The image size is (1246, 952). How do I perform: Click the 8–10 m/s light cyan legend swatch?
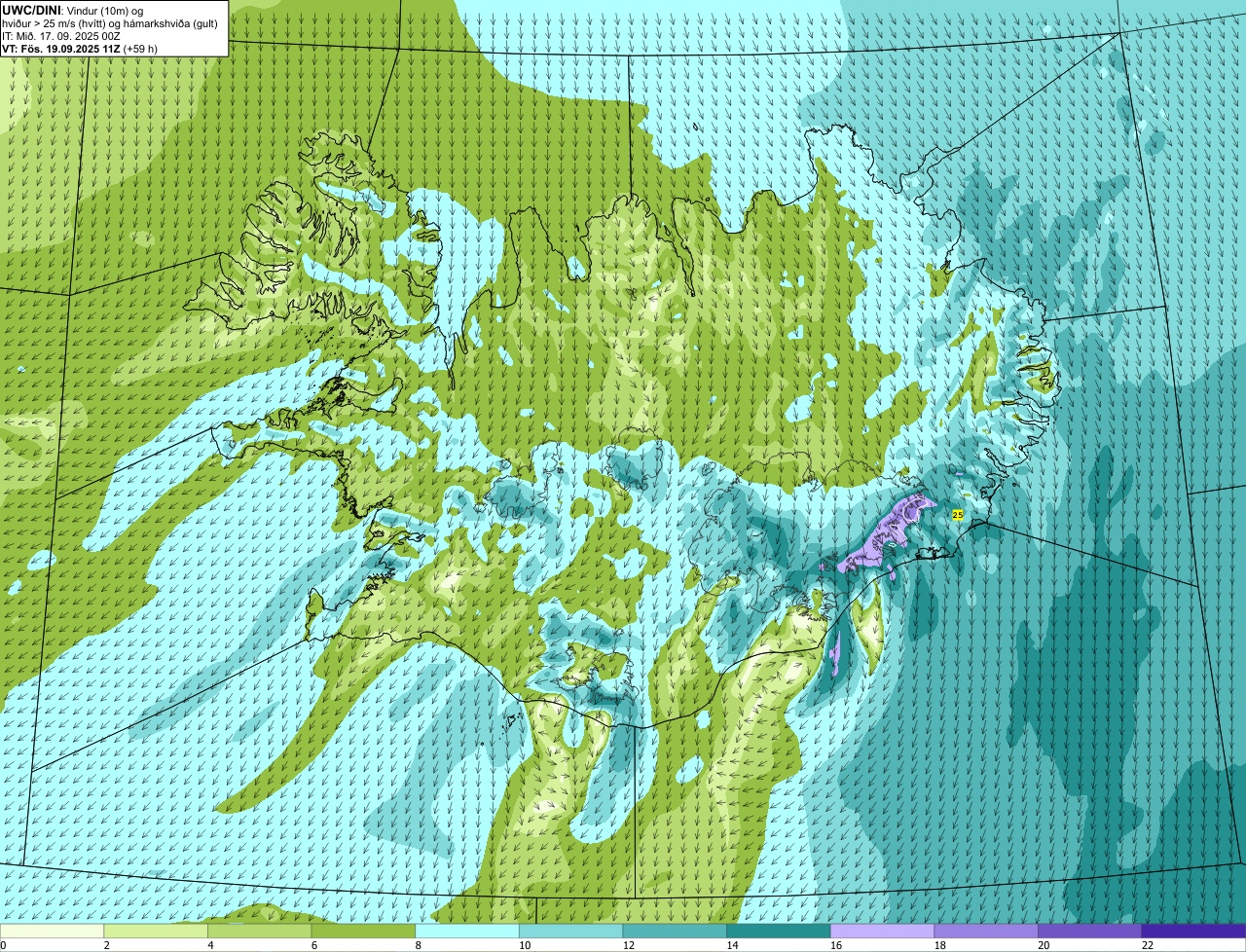coord(467,931)
